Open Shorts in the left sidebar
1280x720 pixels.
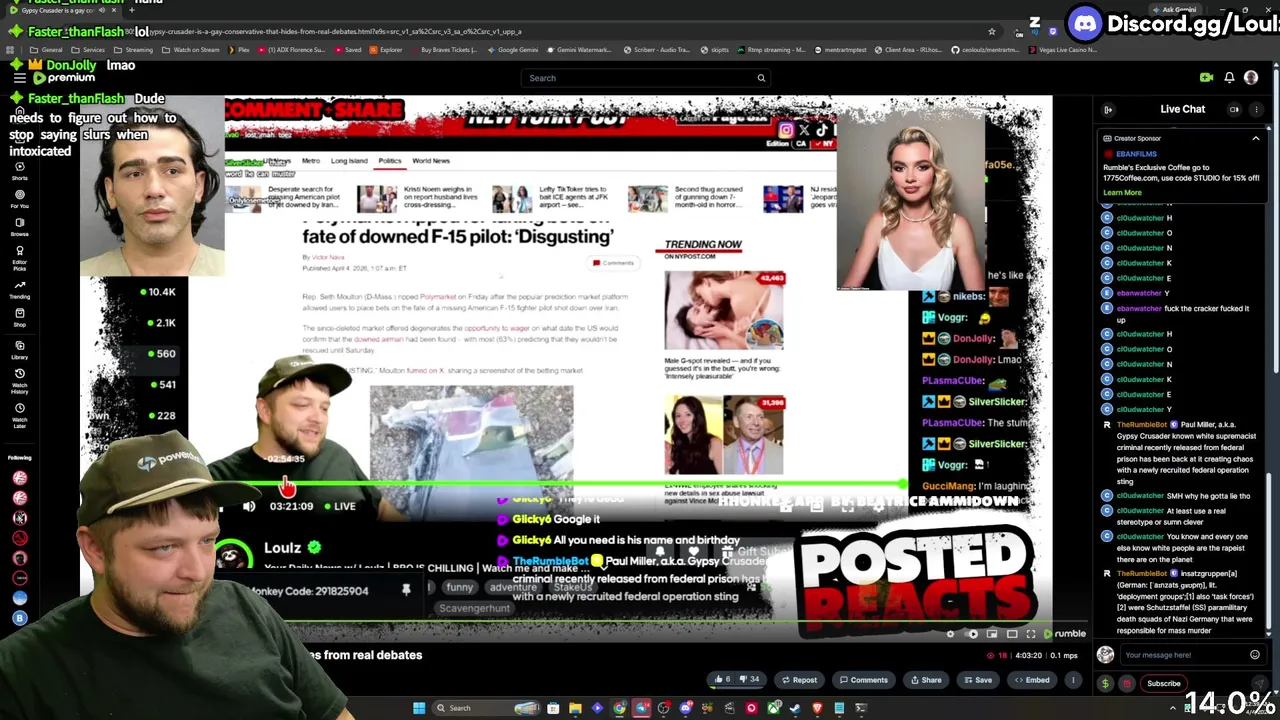[x=19, y=171]
